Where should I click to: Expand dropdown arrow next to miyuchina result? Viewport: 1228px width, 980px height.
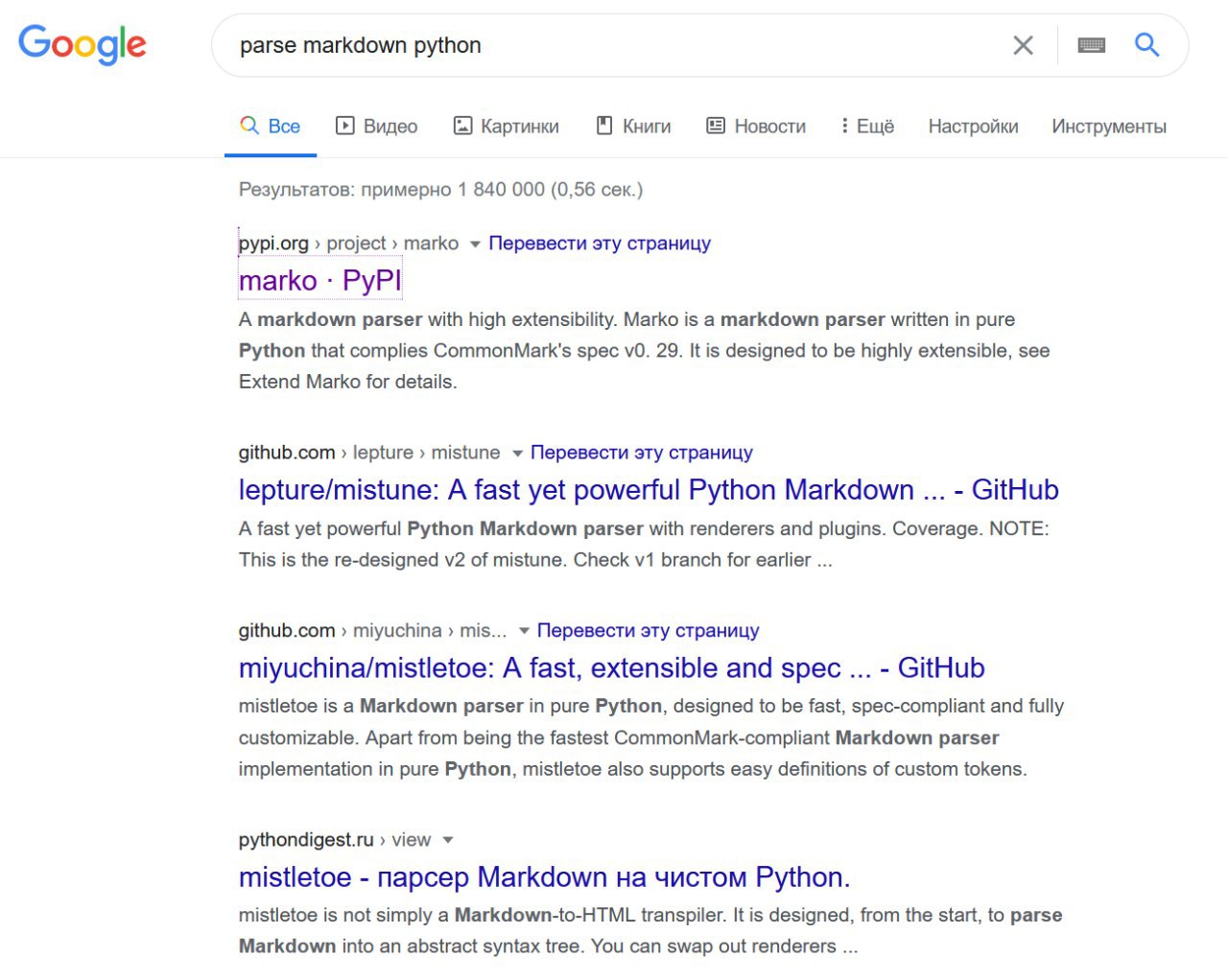pos(524,632)
